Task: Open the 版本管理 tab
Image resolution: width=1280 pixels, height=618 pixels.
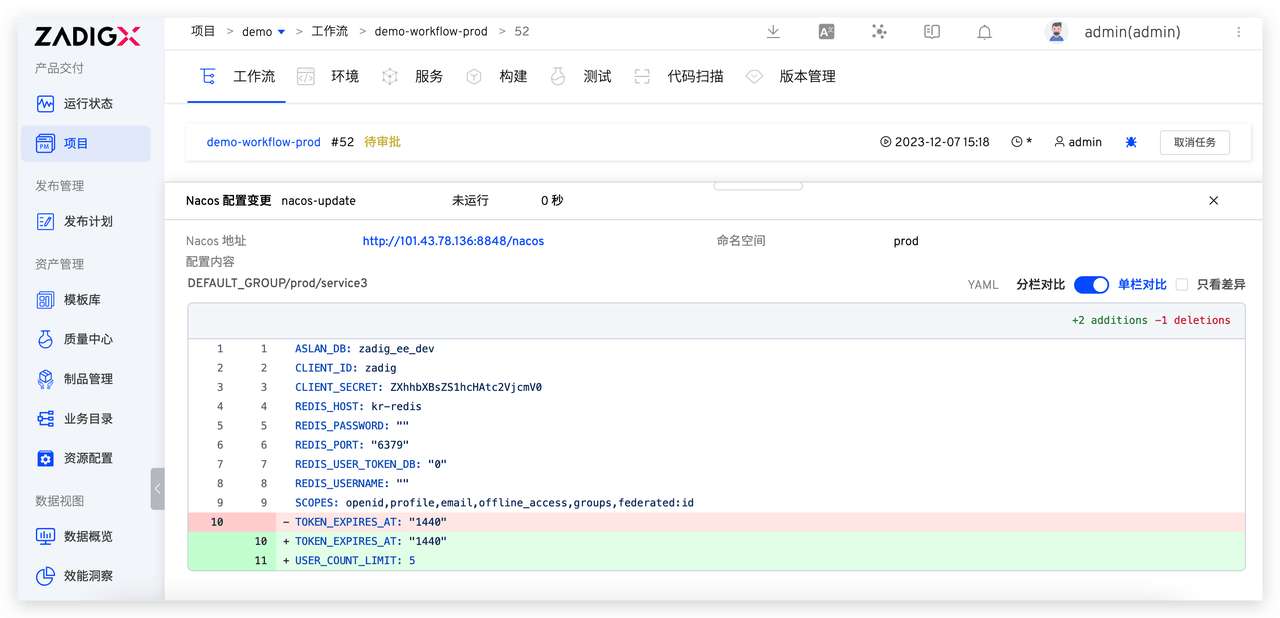Action: point(806,77)
